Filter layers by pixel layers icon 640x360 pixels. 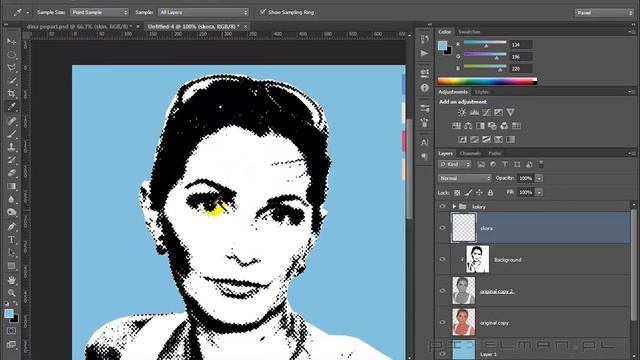point(481,164)
